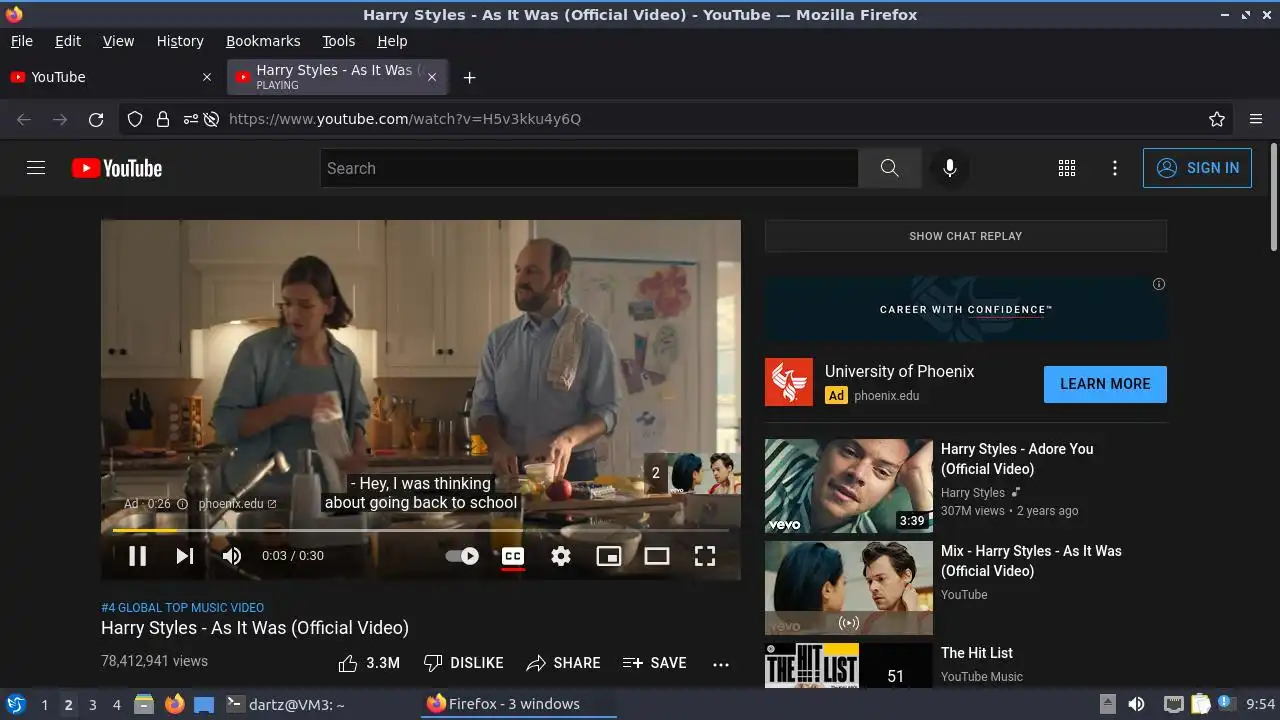Enable miniplayer mode

coord(609,556)
